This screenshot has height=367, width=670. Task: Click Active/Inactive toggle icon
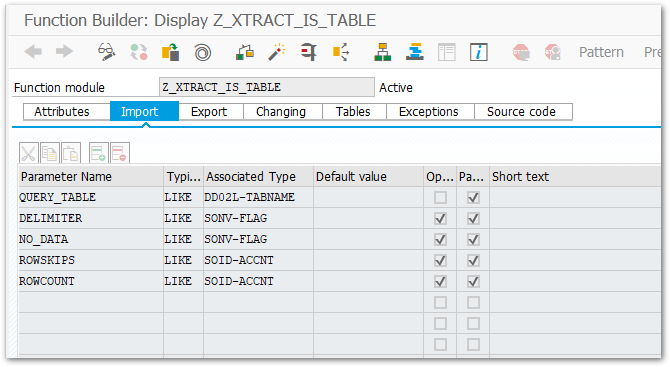point(139,52)
